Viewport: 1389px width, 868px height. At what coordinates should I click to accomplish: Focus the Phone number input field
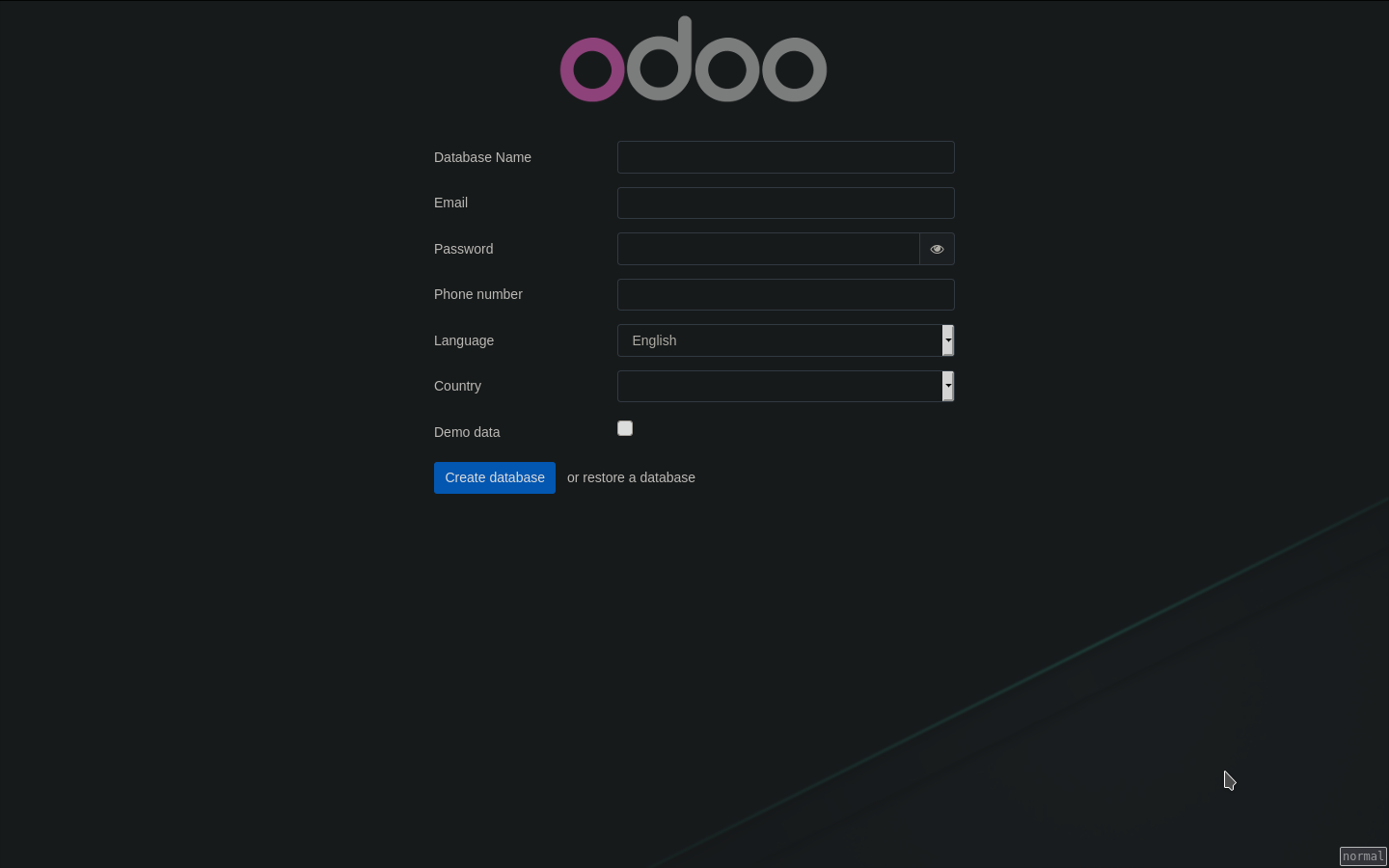[x=785, y=294]
